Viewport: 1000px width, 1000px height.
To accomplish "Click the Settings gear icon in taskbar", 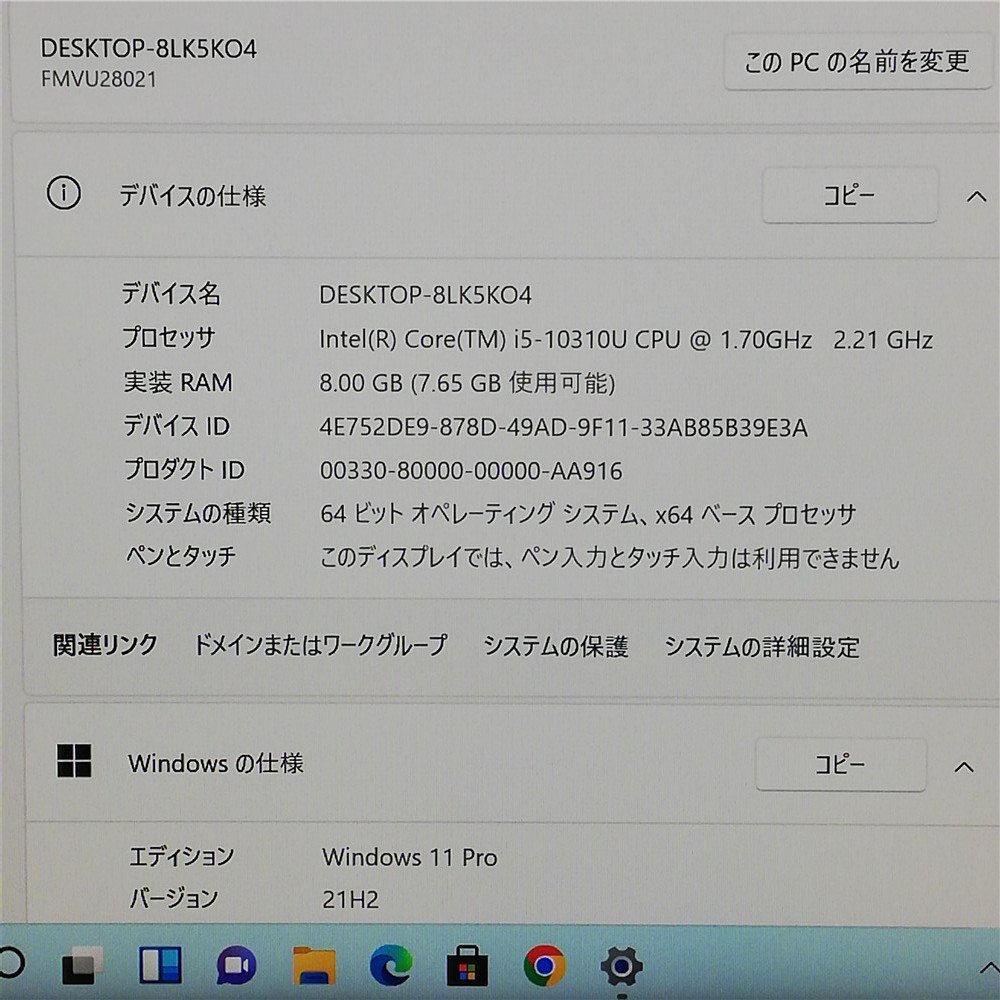I will pos(621,966).
